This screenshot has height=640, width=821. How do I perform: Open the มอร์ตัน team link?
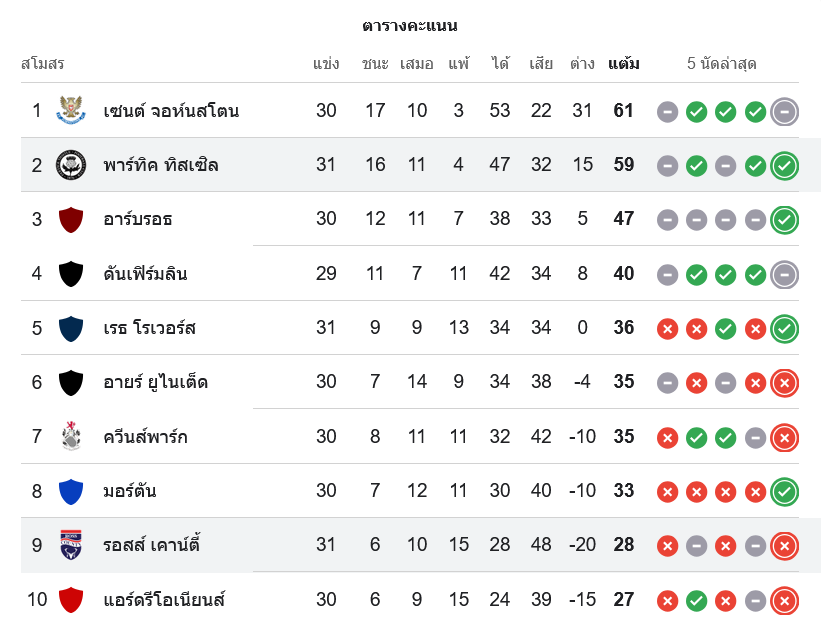pyautogui.click(x=130, y=491)
